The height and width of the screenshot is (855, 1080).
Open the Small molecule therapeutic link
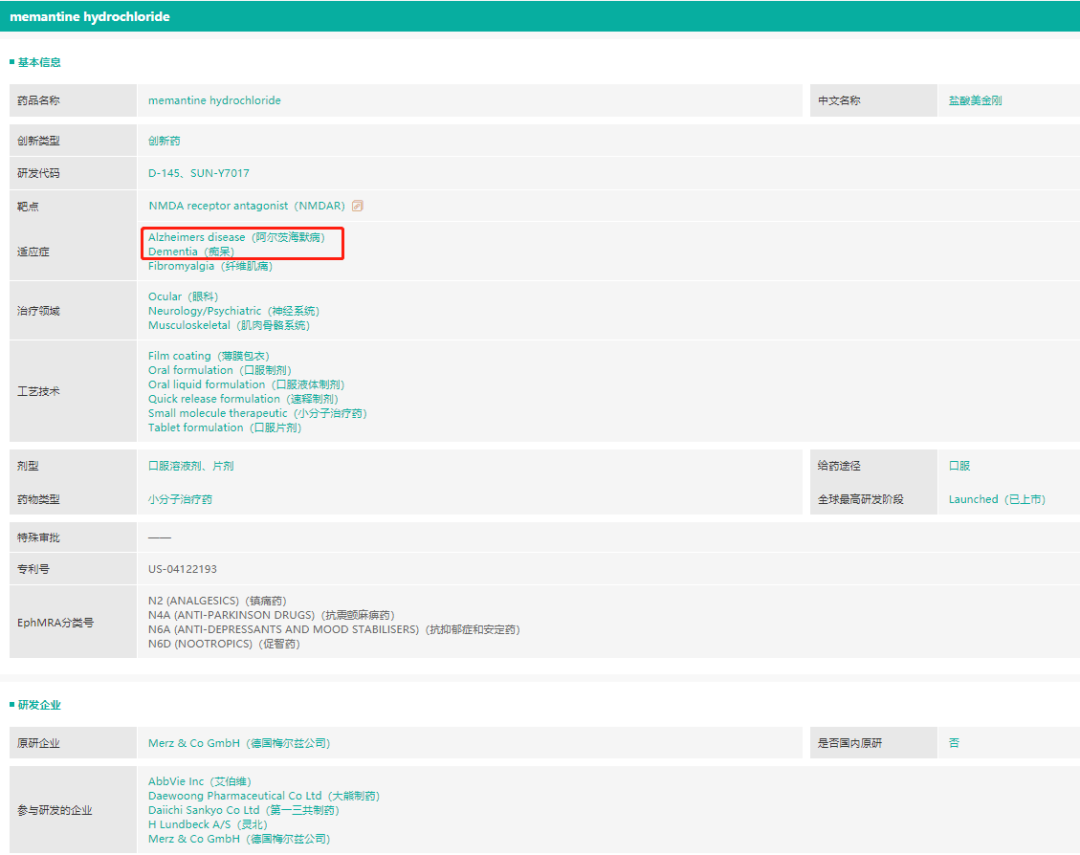point(257,413)
